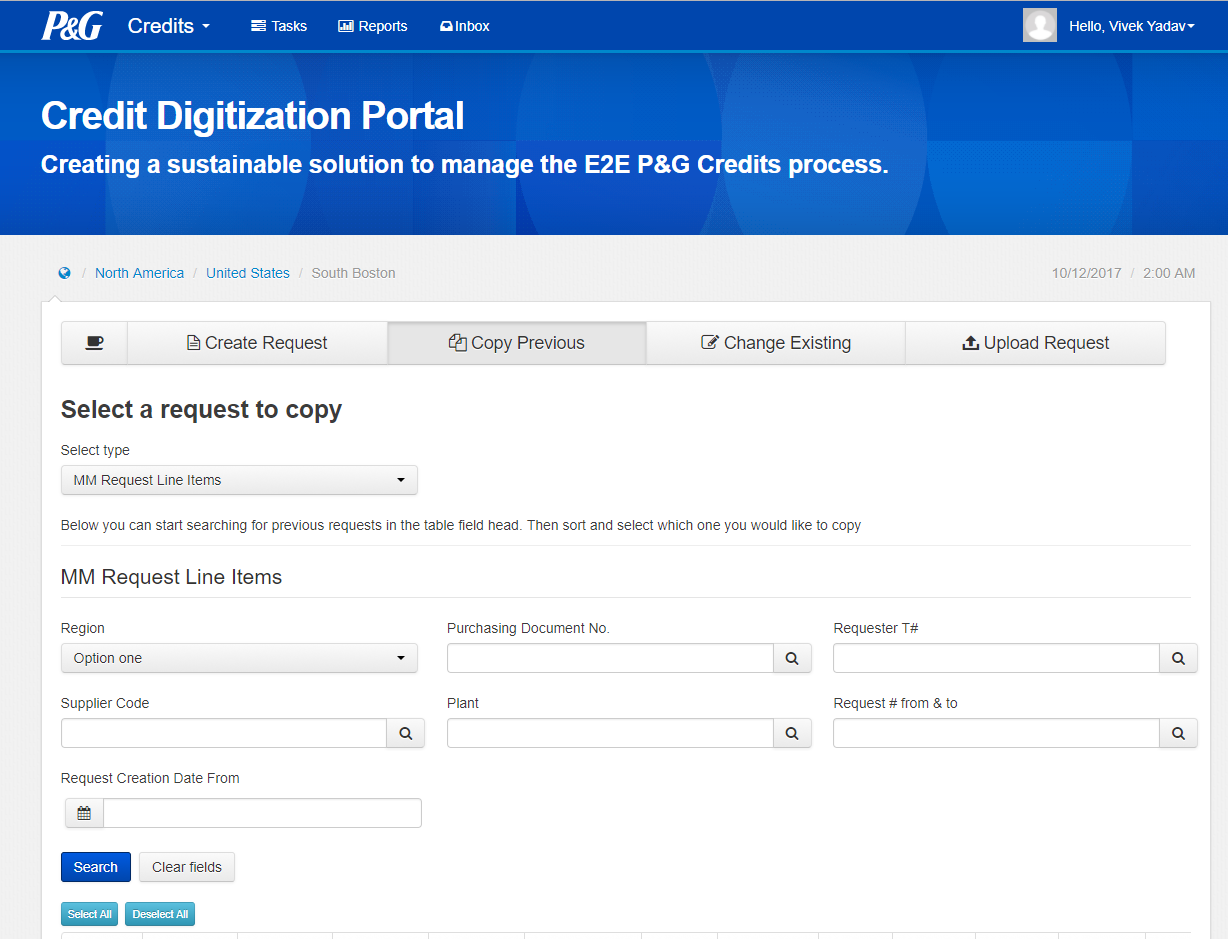Open the Select type dropdown
Image resolution: width=1228 pixels, height=939 pixels.
[x=239, y=480]
